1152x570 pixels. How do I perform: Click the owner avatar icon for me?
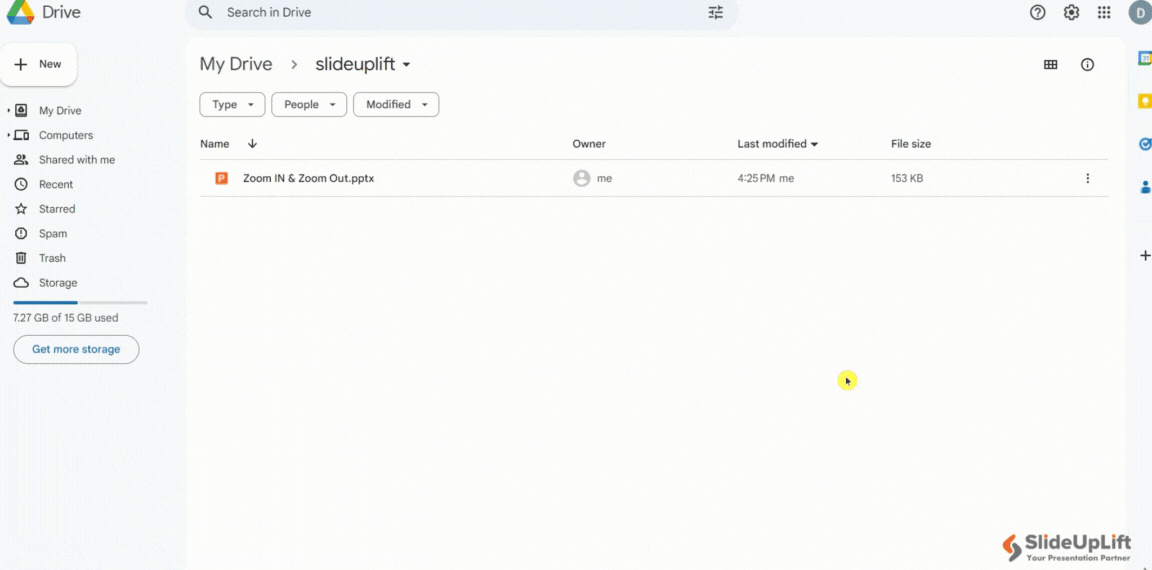click(582, 178)
